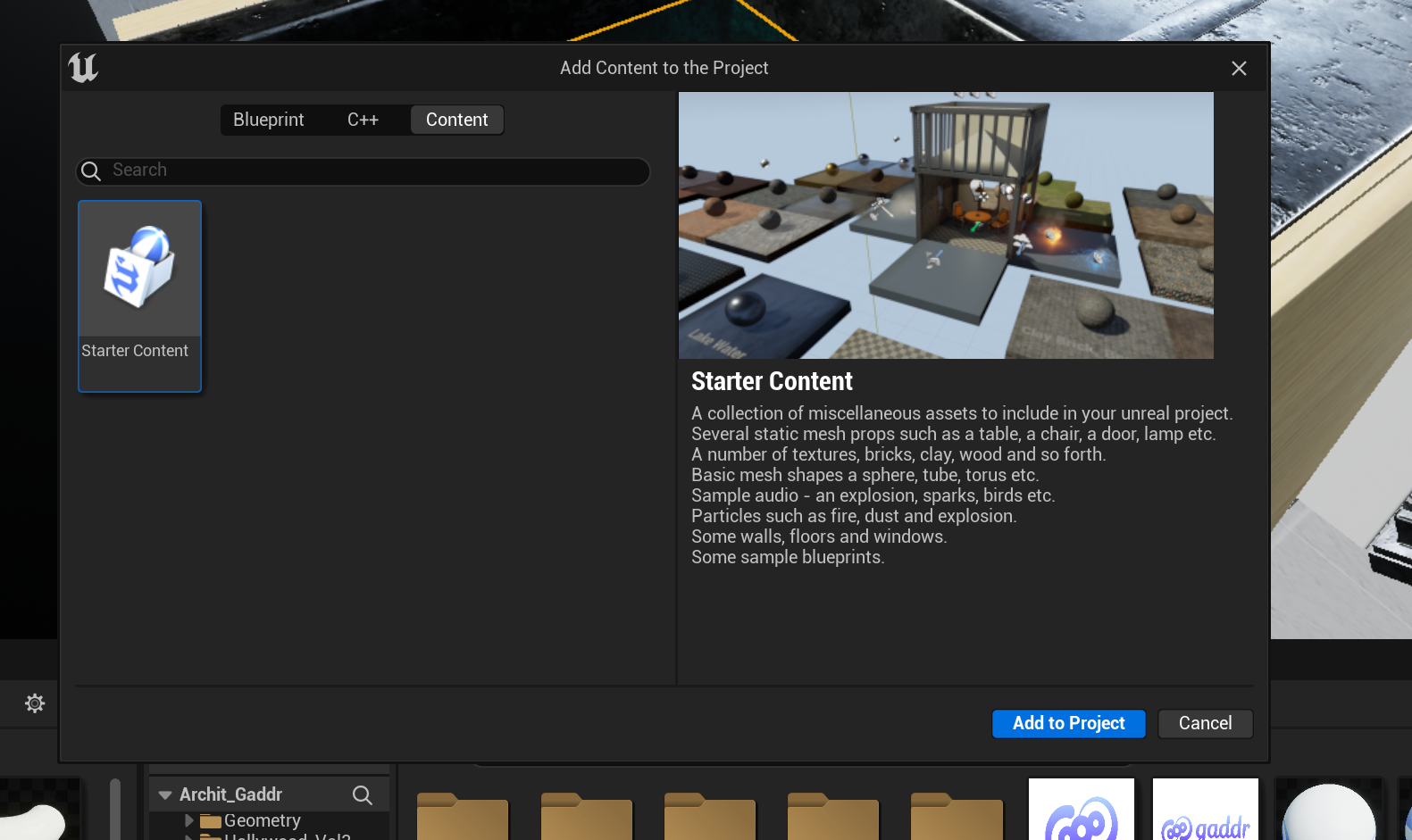Viewport: 1412px width, 840px height.
Task: Select the Geometry folder in the tree
Action: [x=251, y=820]
